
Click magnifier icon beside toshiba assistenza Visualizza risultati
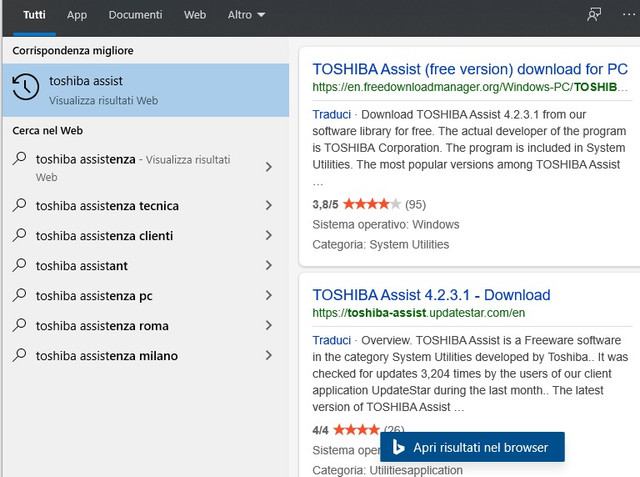pos(19,159)
